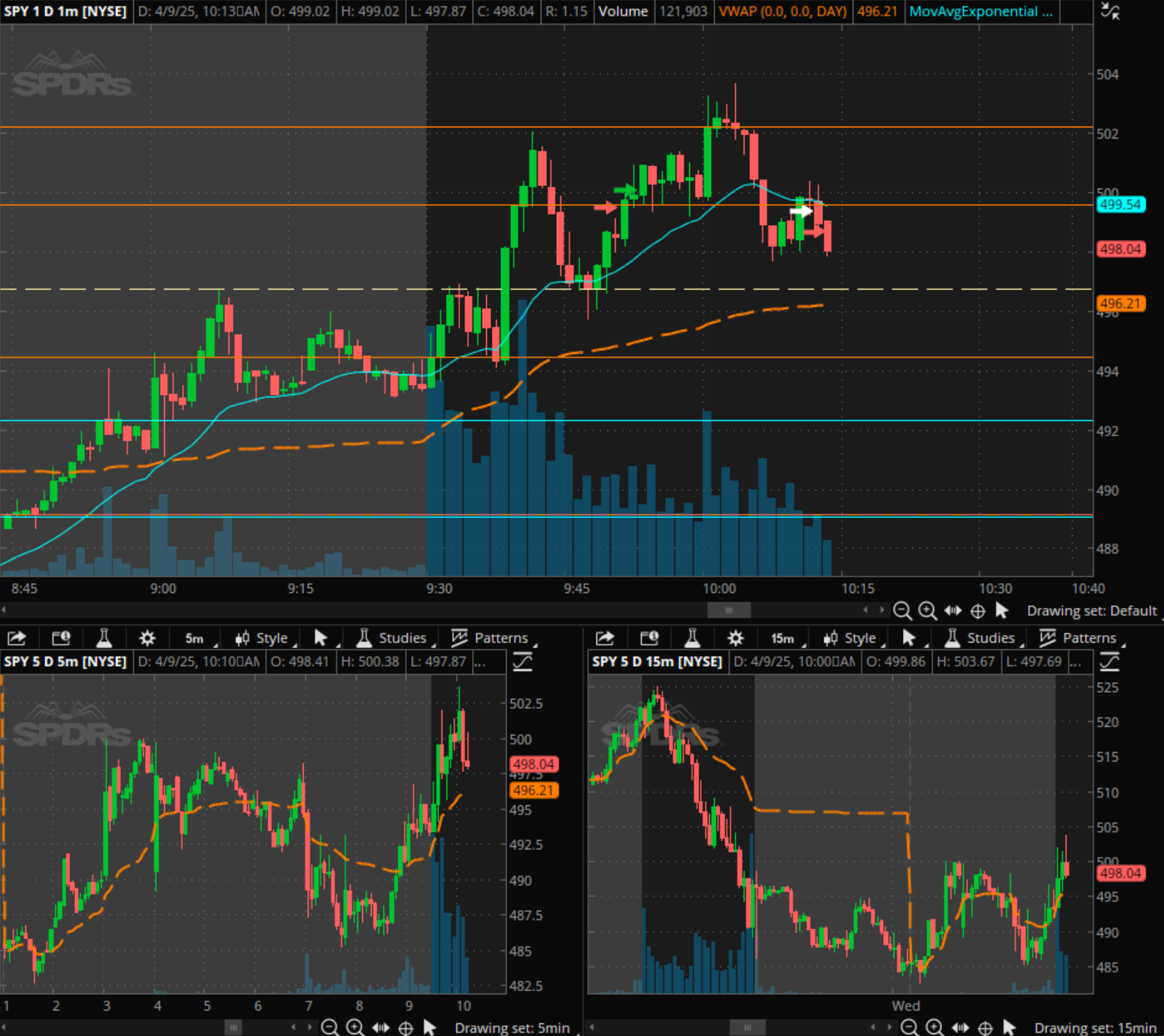Zoom in on the top 1m chart
Screen dimensions: 1164x1036
pyautogui.click(x=927, y=611)
